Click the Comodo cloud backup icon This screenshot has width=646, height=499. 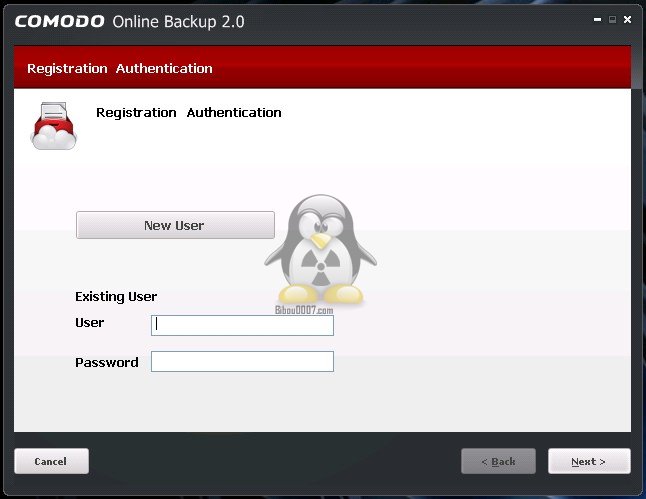[54, 126]
